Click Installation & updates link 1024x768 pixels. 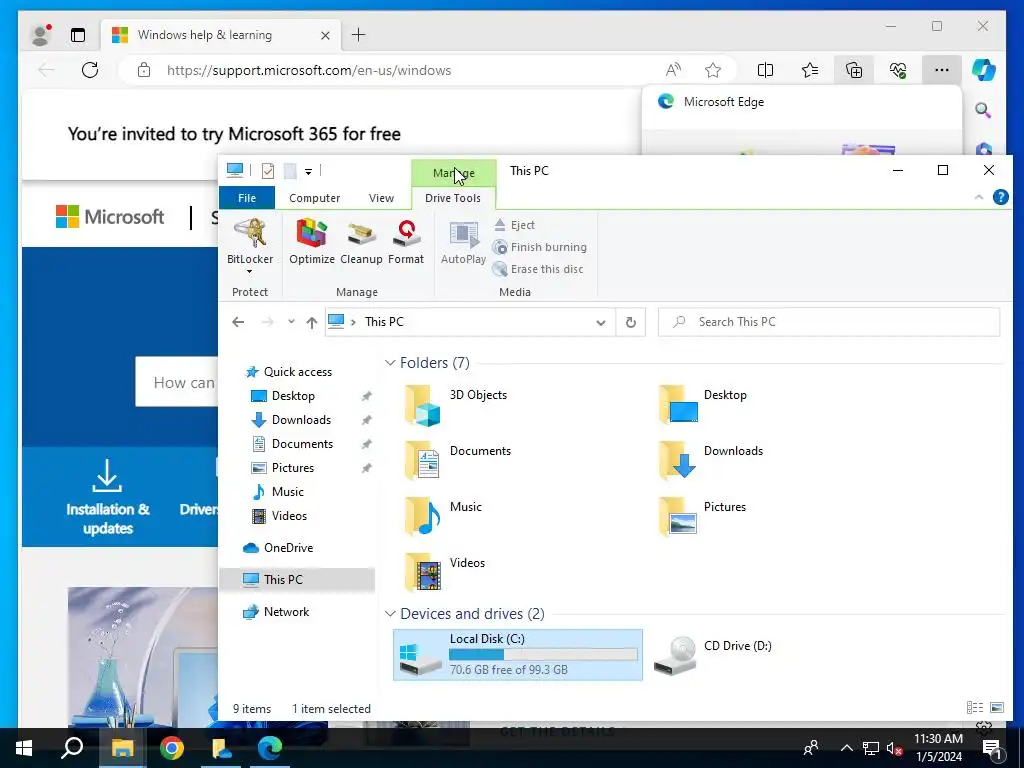coord(107,496)
